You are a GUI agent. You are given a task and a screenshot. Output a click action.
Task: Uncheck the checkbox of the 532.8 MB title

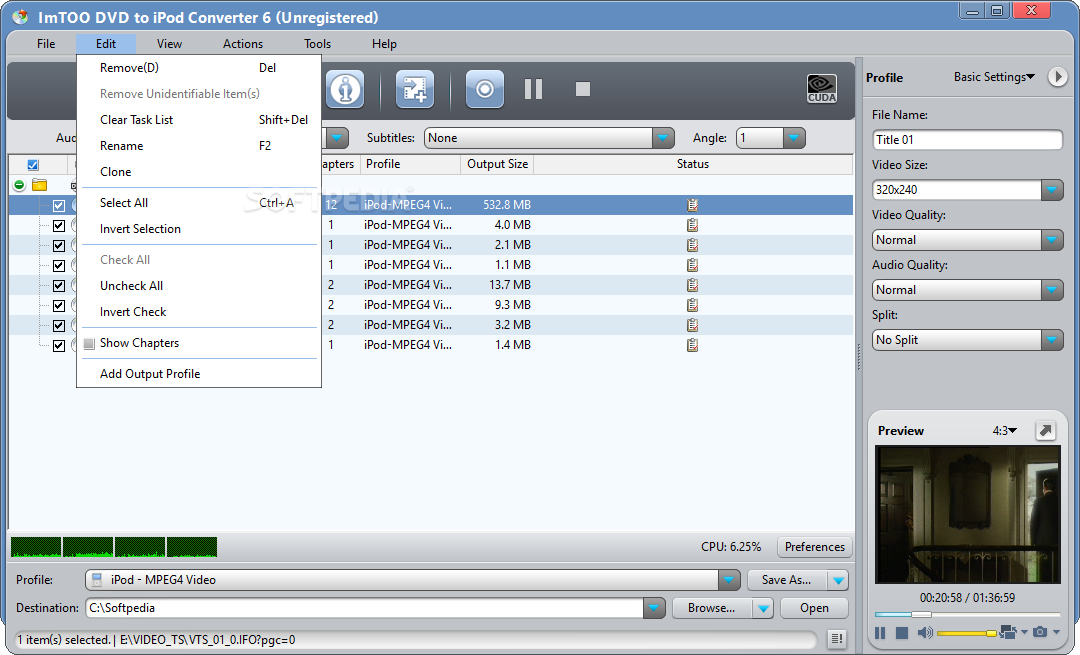pos(59,205)
